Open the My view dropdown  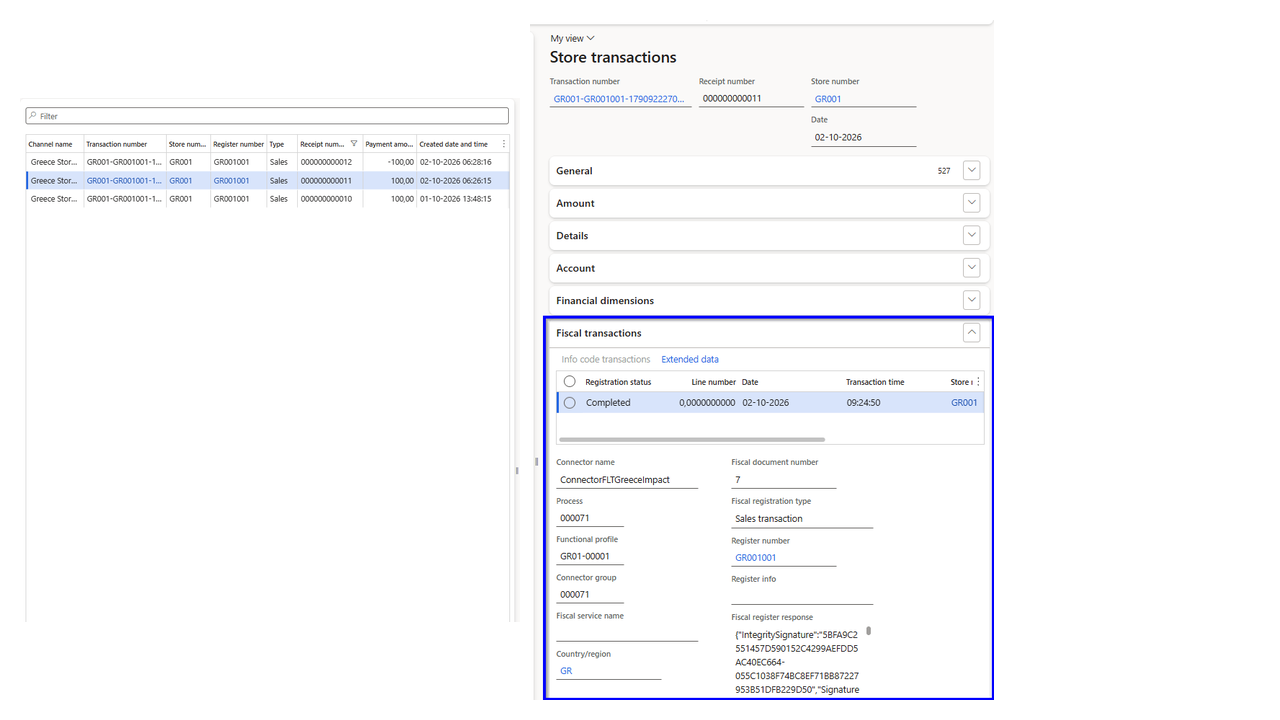(x=572, y=38)
